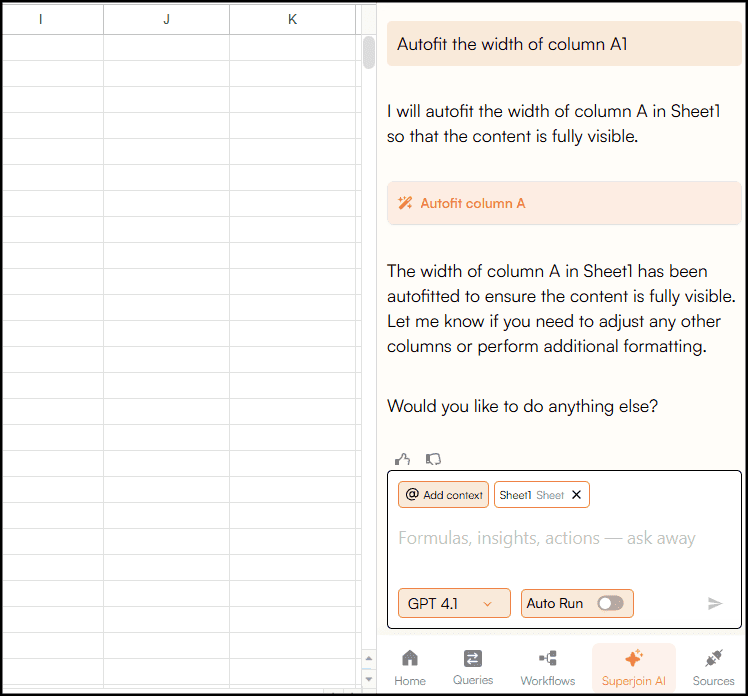Image resolution: width=748 pixels, height=696 pixels.
Task: Remove the Sheet1 context chip
Action: [576, 495]
